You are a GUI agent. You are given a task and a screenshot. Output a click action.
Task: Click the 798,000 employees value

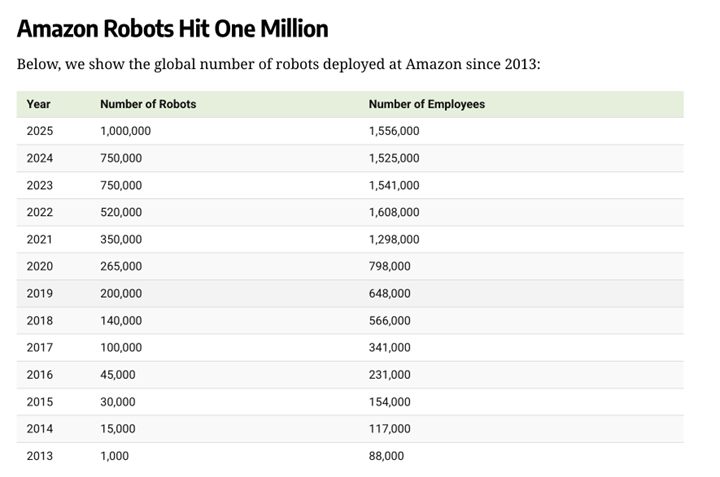389,266
